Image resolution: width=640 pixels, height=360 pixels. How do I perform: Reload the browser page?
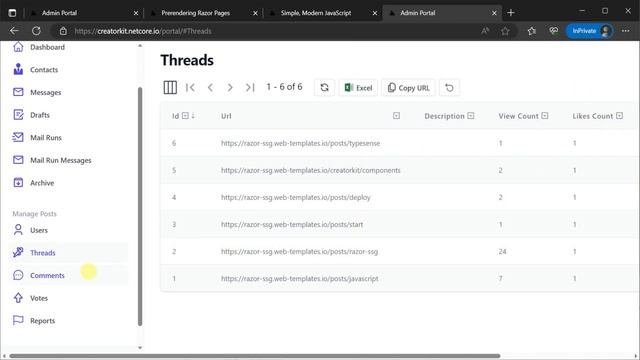(x=36, y=31)
